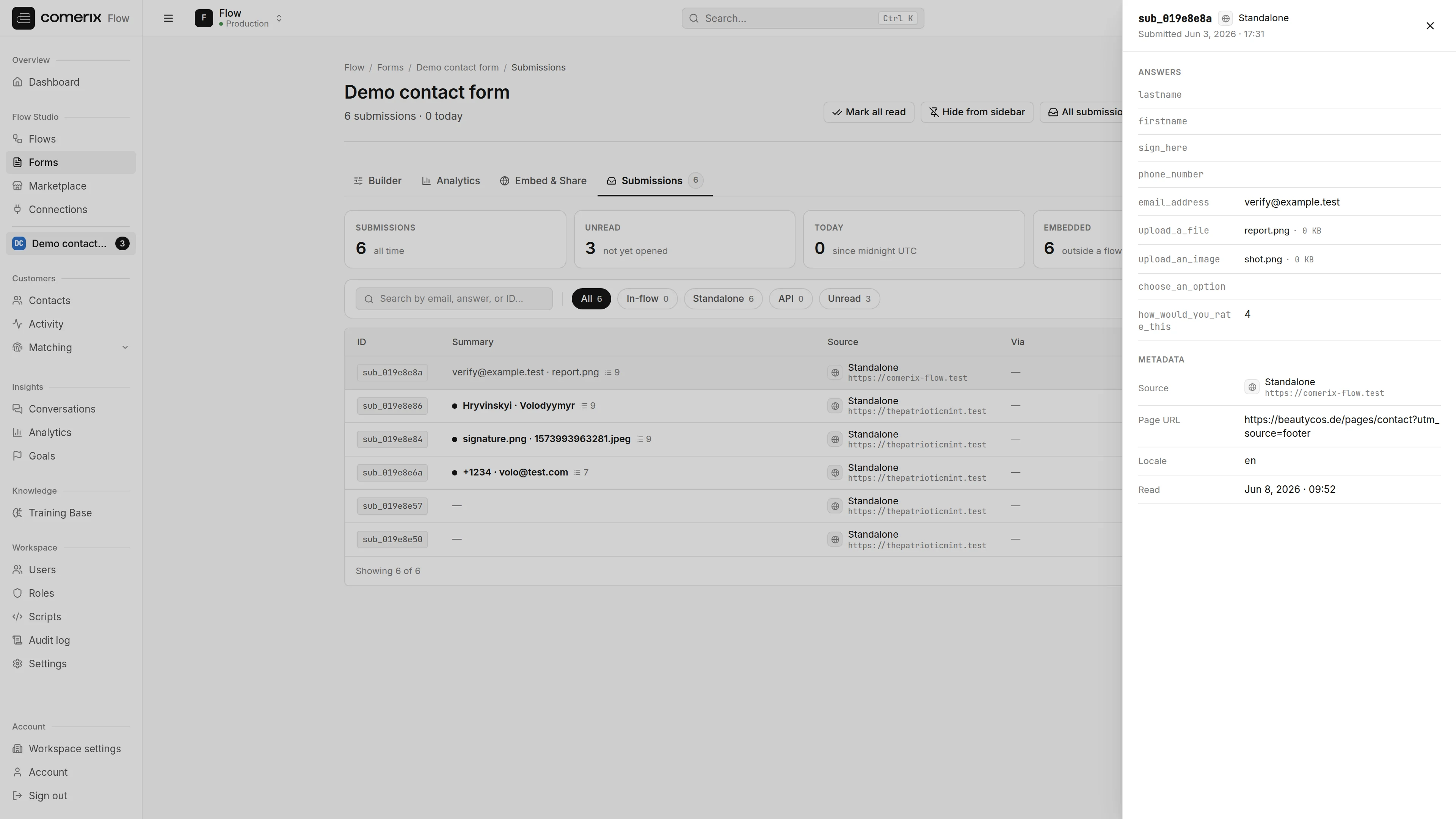The image size is (1456, 819).
Task: Click the Settings gear icon
Action: click(x=17, y=664)
